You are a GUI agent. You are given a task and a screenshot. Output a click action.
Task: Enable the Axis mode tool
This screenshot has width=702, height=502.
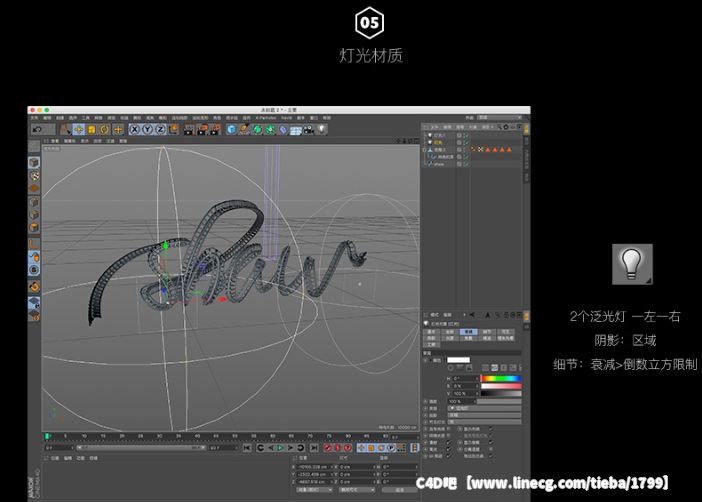(x=34, y=244)
